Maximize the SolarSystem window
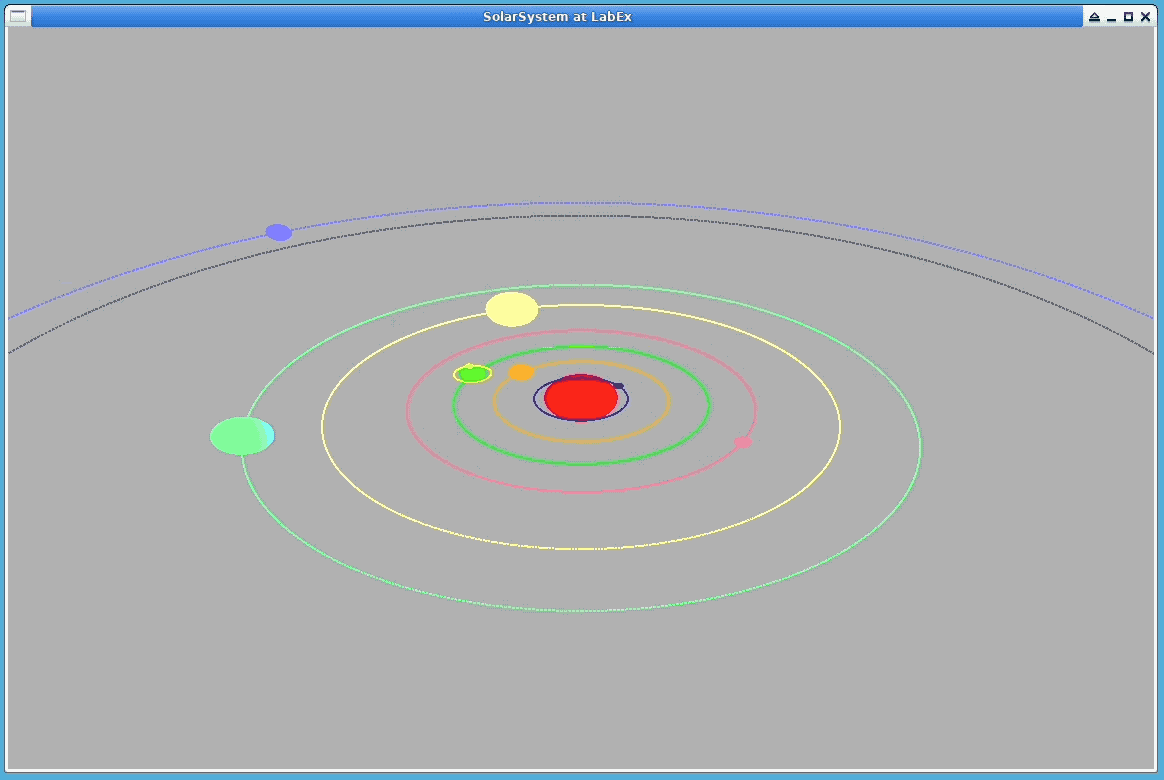The image size is (1164, 780). [1128, 17]
